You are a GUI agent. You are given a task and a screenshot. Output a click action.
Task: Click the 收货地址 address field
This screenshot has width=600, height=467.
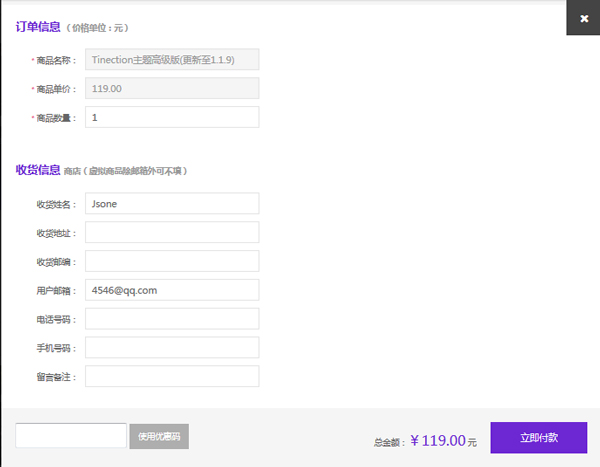172,232
